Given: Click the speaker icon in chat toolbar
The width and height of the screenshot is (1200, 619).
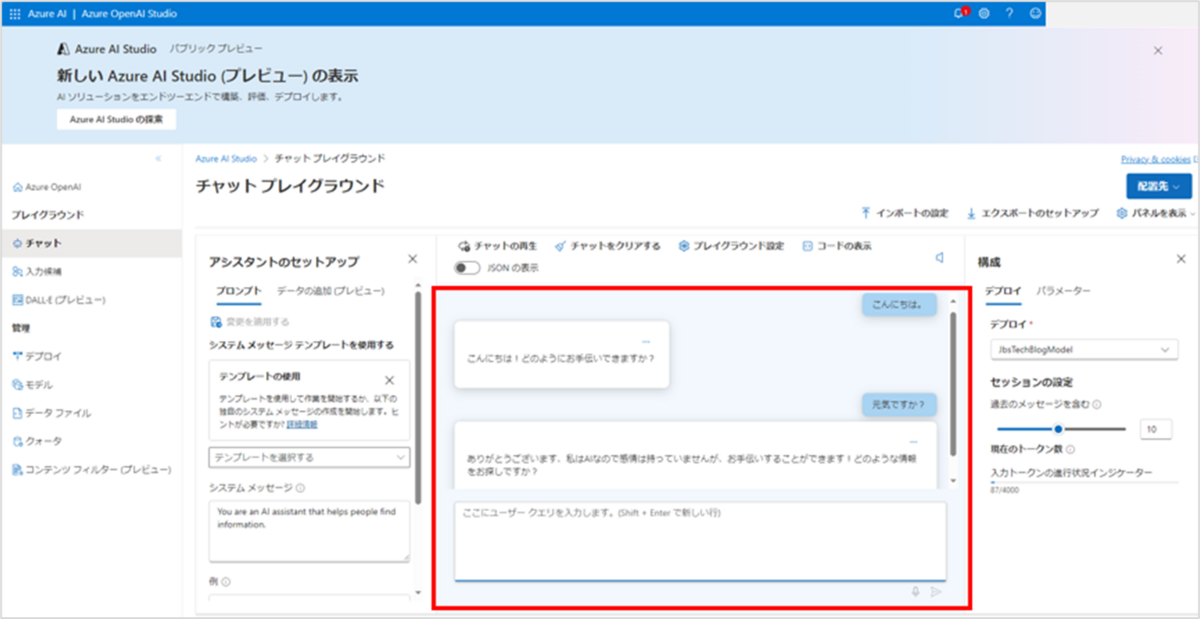Looking at the screenshot, I should 939,258.
